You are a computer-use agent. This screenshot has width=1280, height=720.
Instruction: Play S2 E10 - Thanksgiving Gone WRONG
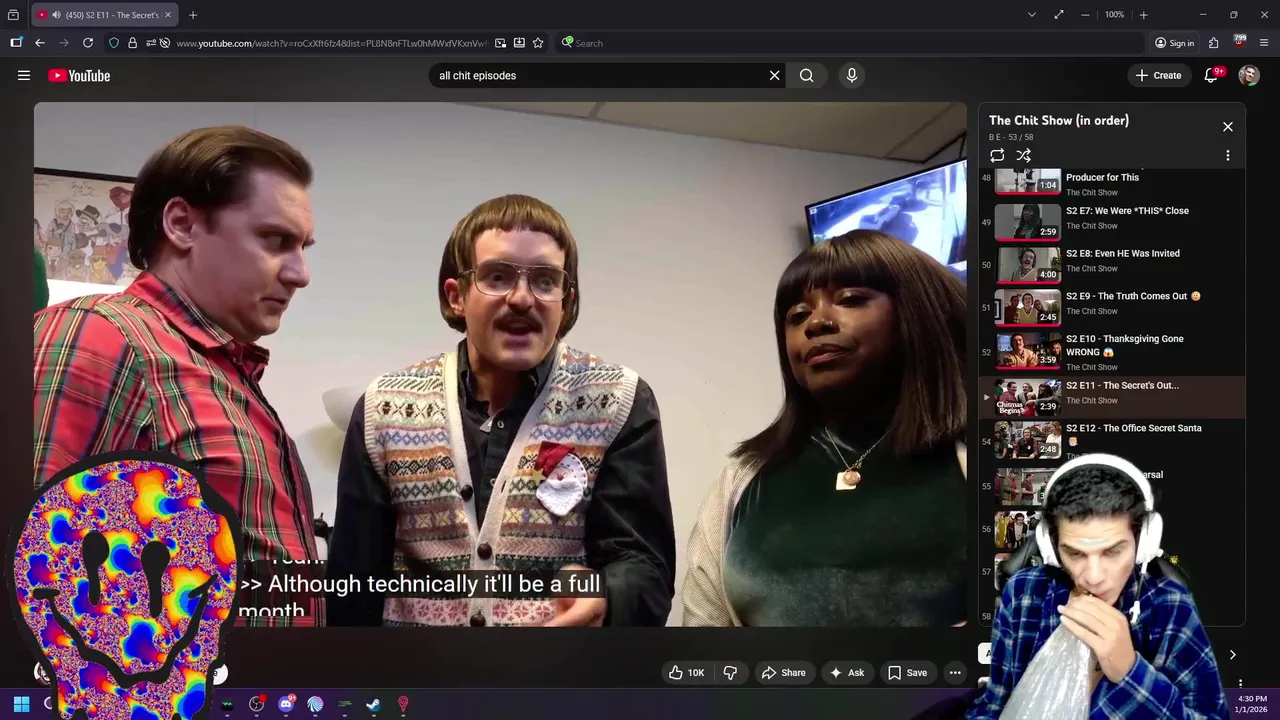1112,350
